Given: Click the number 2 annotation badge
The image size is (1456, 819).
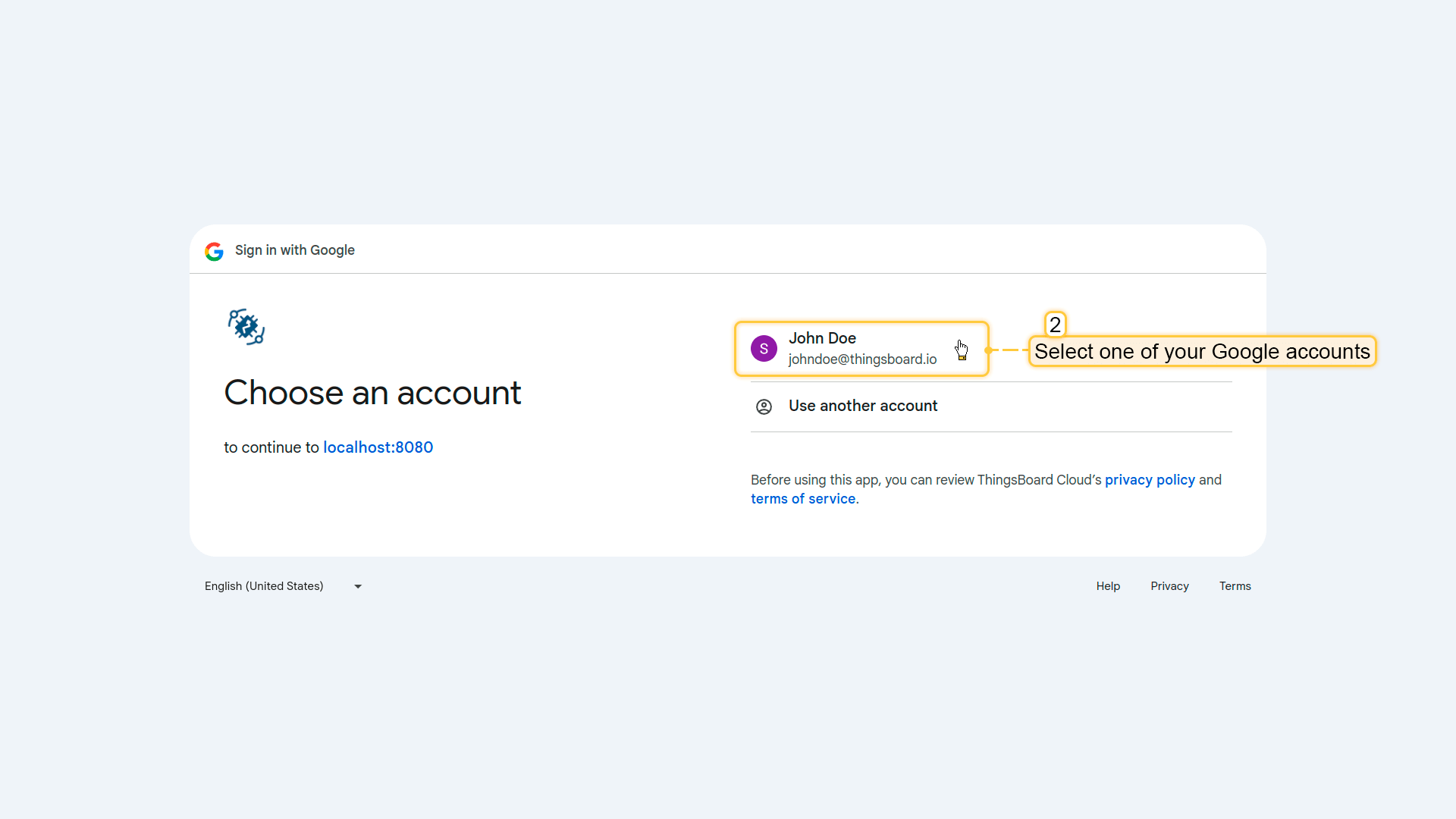Looking at the screenshot, I should [1055, 325].
